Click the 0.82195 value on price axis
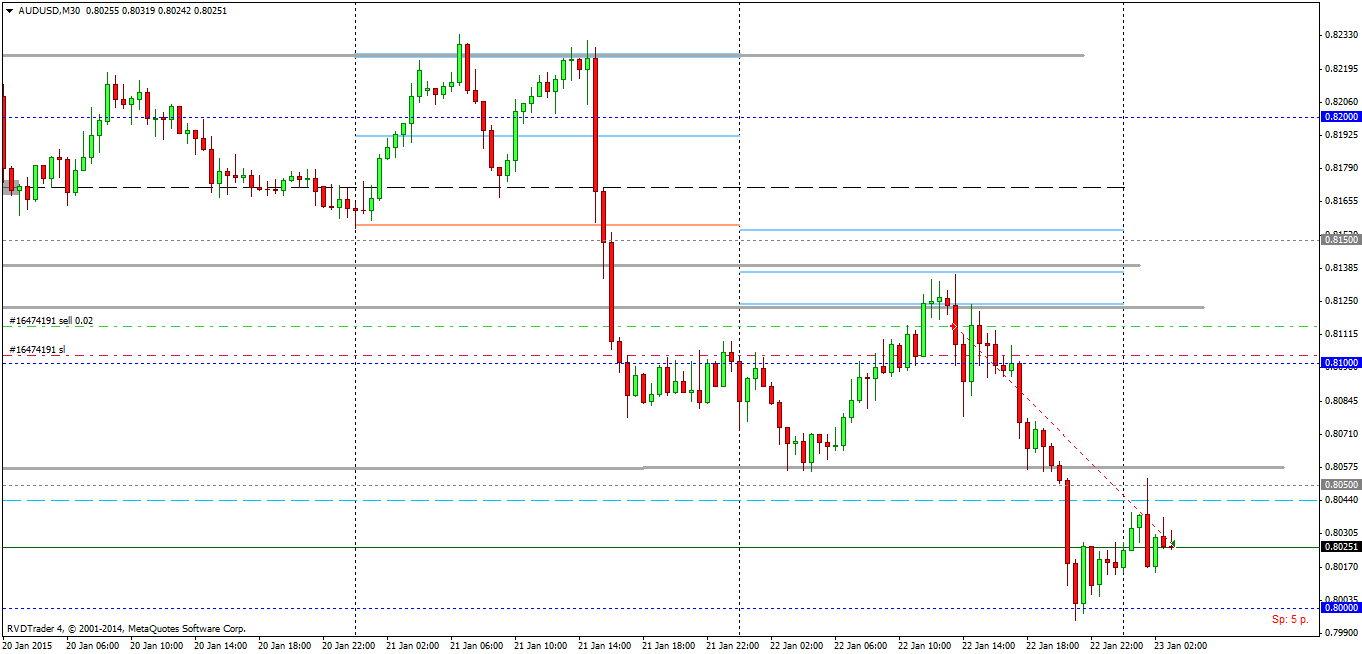 point(1341,68)
